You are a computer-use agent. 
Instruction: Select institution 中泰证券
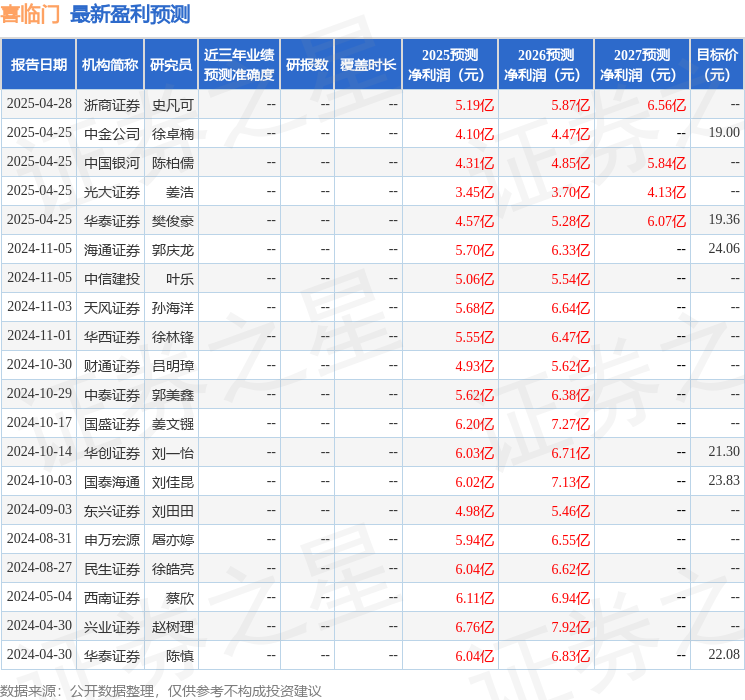(x=112, y=395)
